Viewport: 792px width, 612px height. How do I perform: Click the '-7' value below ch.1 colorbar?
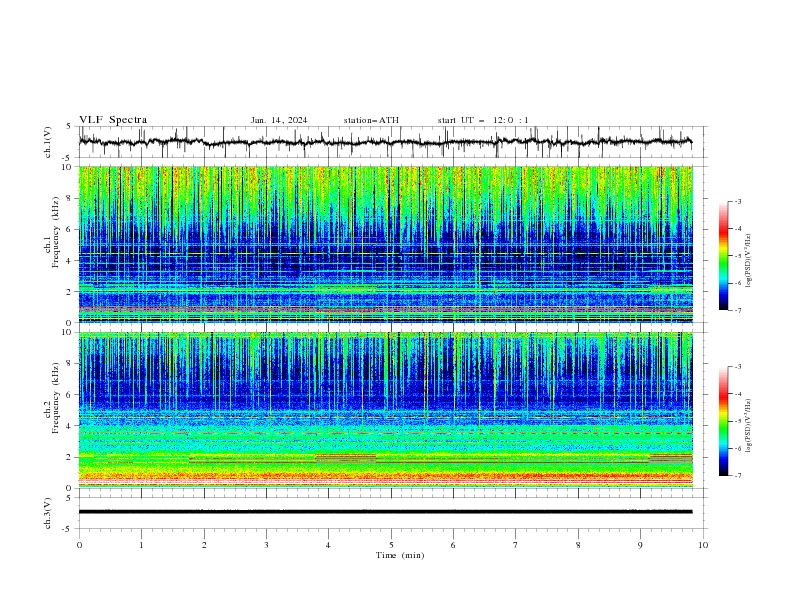click(738, 311)
